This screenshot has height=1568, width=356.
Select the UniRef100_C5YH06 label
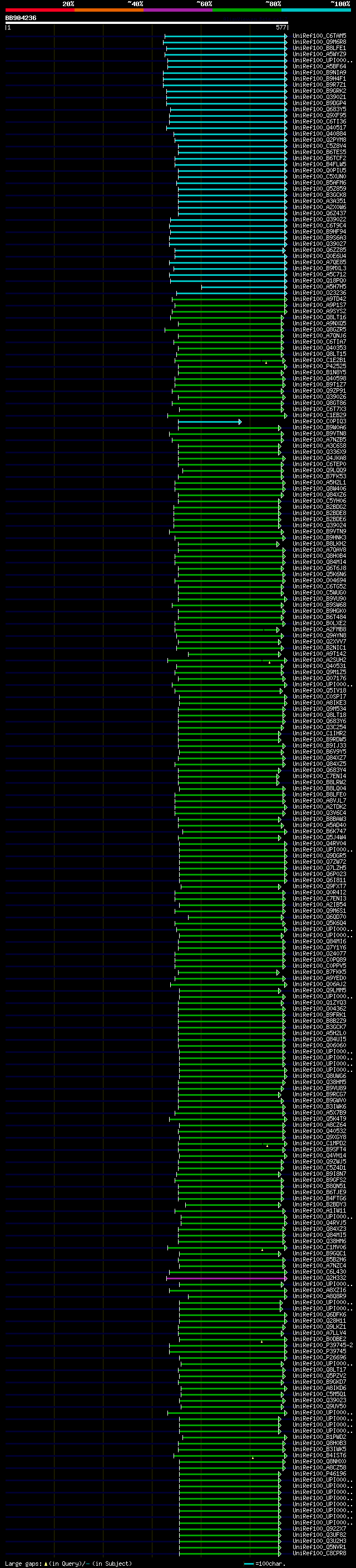point(319,501)
